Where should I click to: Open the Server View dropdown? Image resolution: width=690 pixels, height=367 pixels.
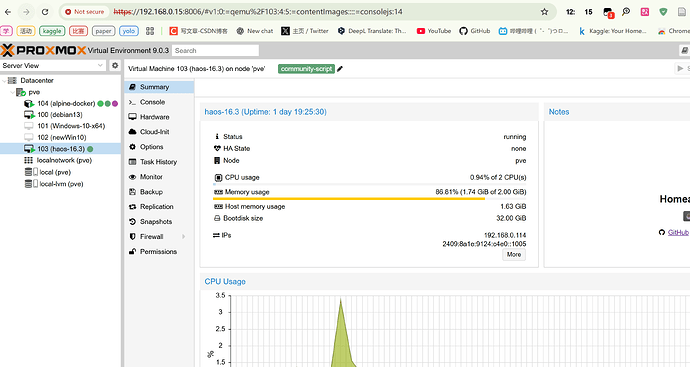[53, 66]
